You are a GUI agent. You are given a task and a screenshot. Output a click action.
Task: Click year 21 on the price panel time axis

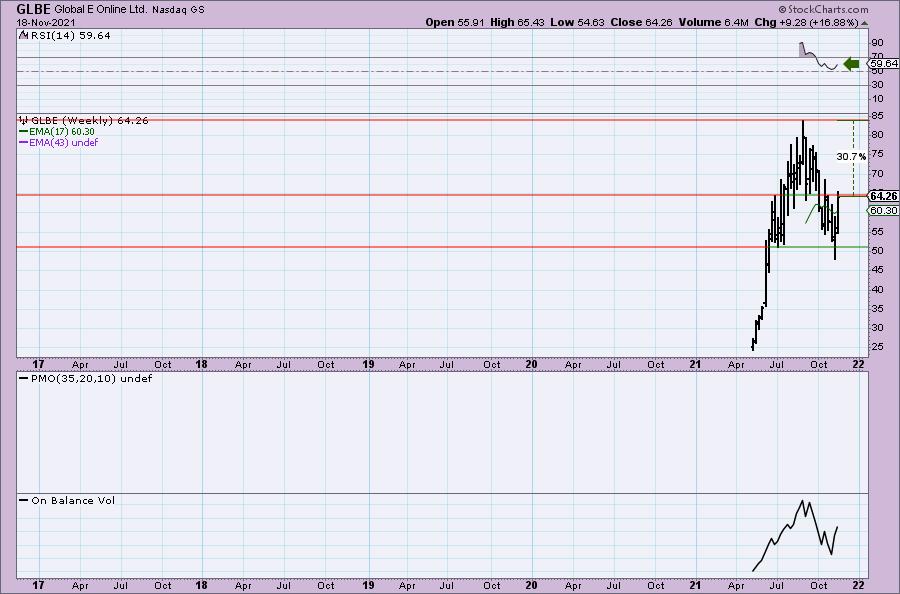695,364
